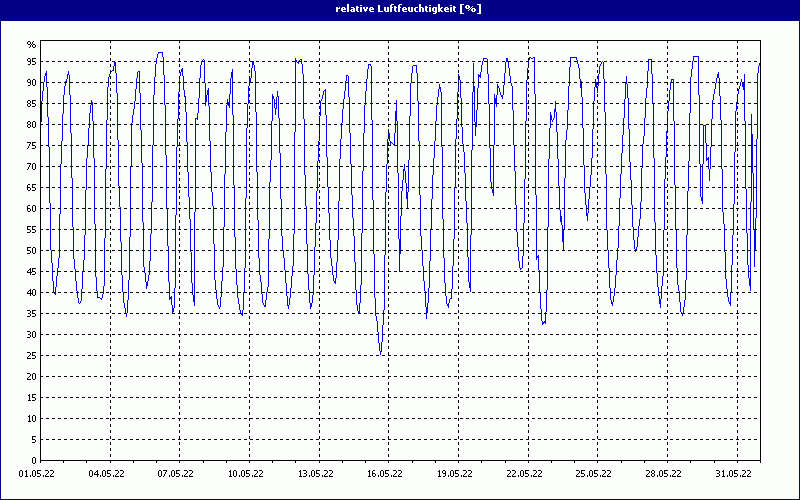
Task: Select the 04.05.22 date label
Action: coord(106,474)
